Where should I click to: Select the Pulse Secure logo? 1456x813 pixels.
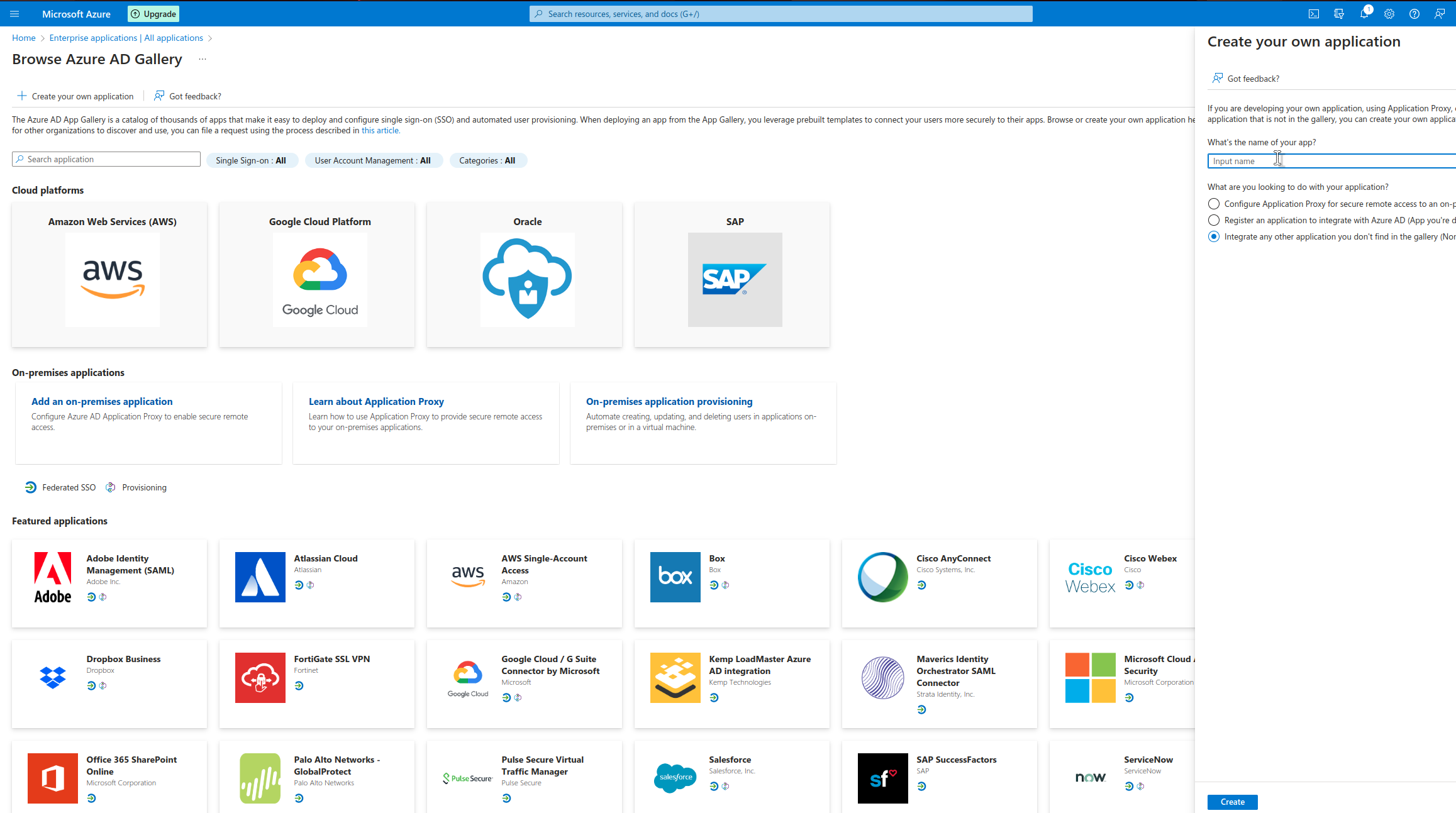pyautogui.click(x=468, y=778)
